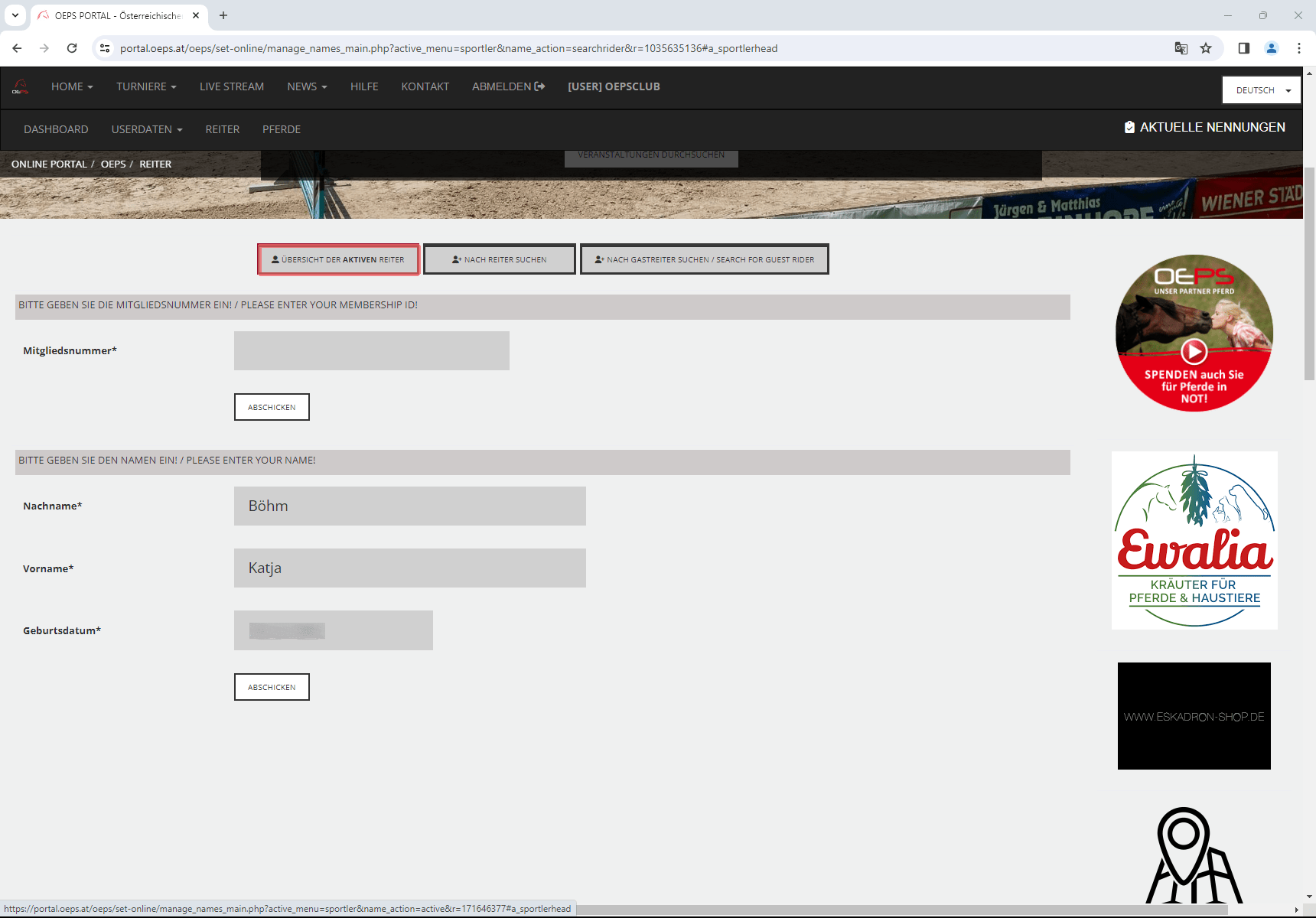Open the NEWS dropdown menu

pyautogui.click(x=307, y=86)
